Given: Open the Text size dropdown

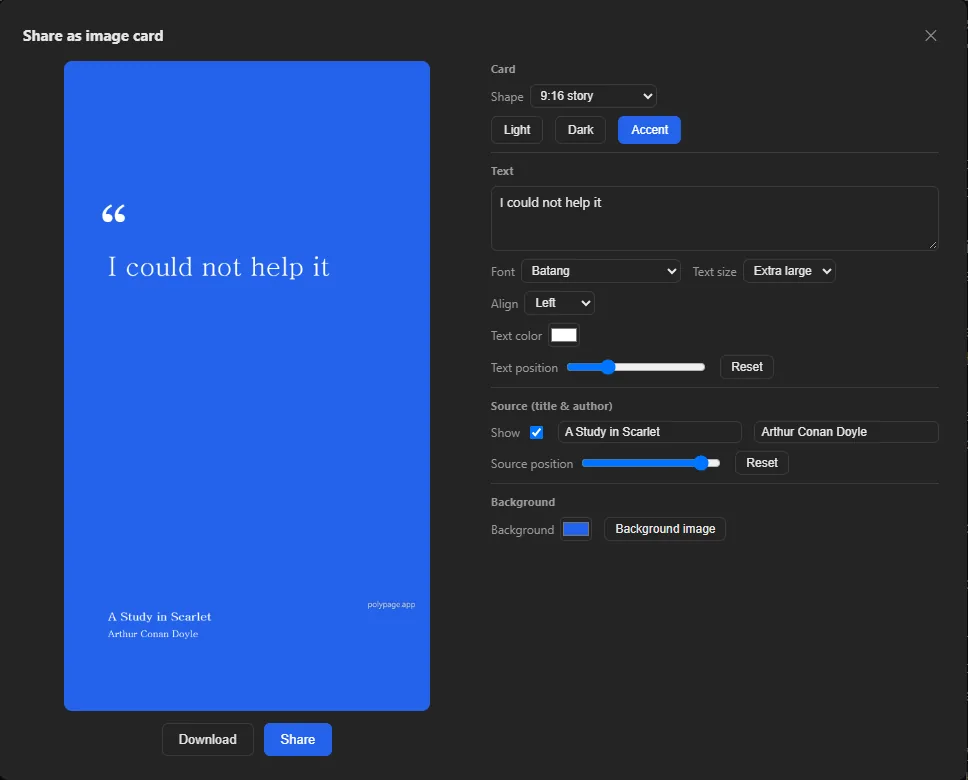Looking at the screenshot, I should [790, 271].
